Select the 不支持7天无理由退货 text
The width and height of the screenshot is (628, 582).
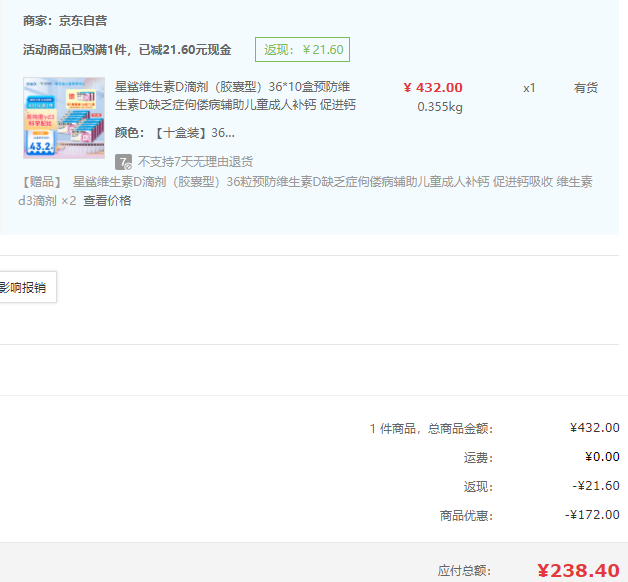click(195, 162)
